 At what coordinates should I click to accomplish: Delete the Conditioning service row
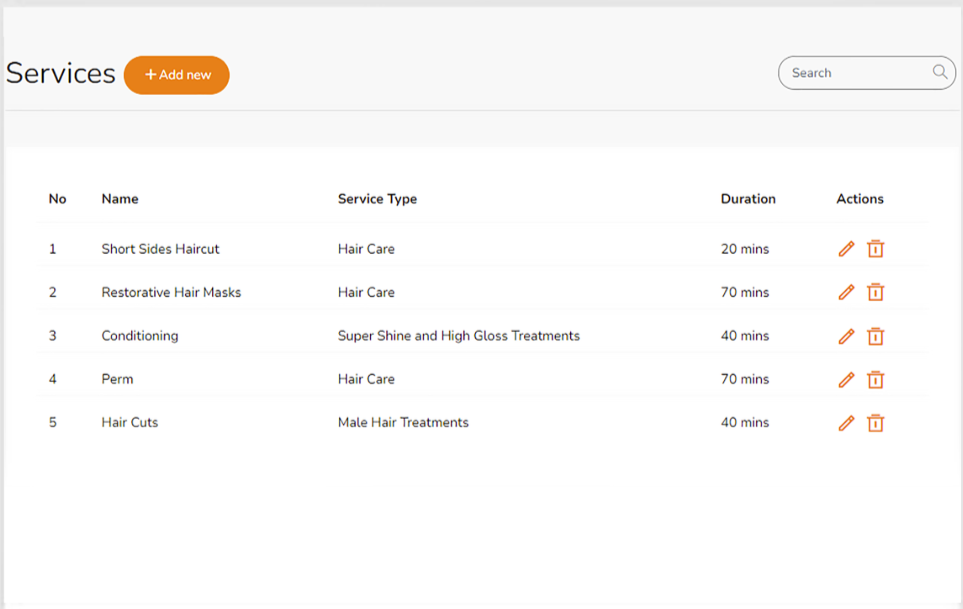tap(875, 336)
